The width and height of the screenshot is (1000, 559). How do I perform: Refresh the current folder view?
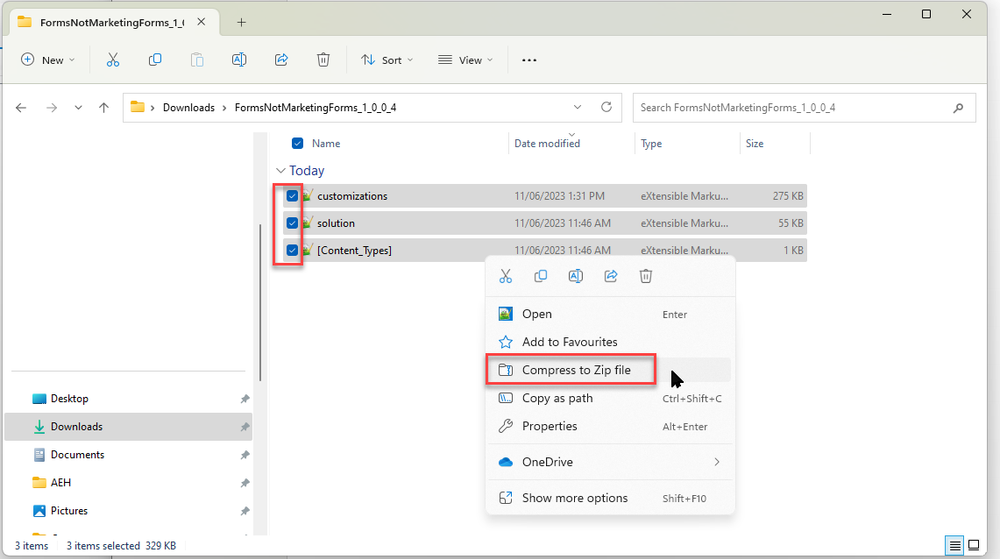pos(607,107)
